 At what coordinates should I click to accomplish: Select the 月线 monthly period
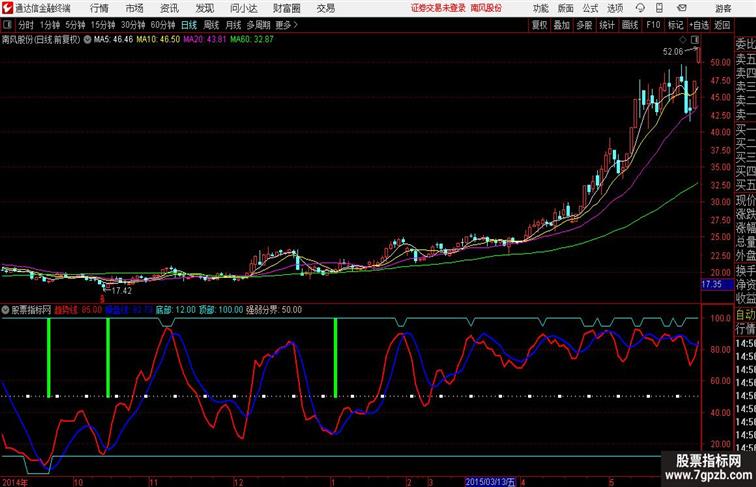233,25
